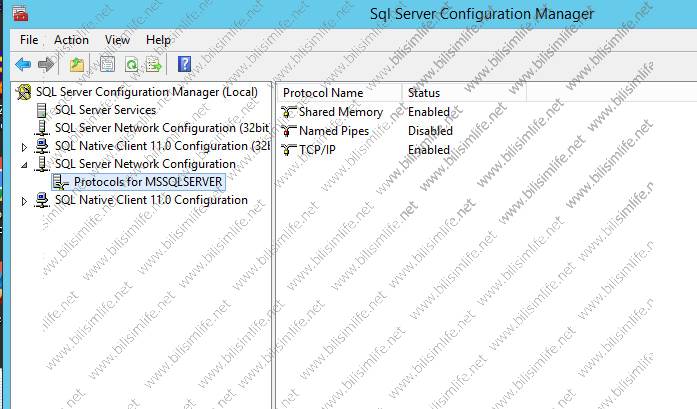Expand the bottom SQL Native Client 11.0 Configuration
The width and height of the screenshot is (697, 409).
(24, 201)
